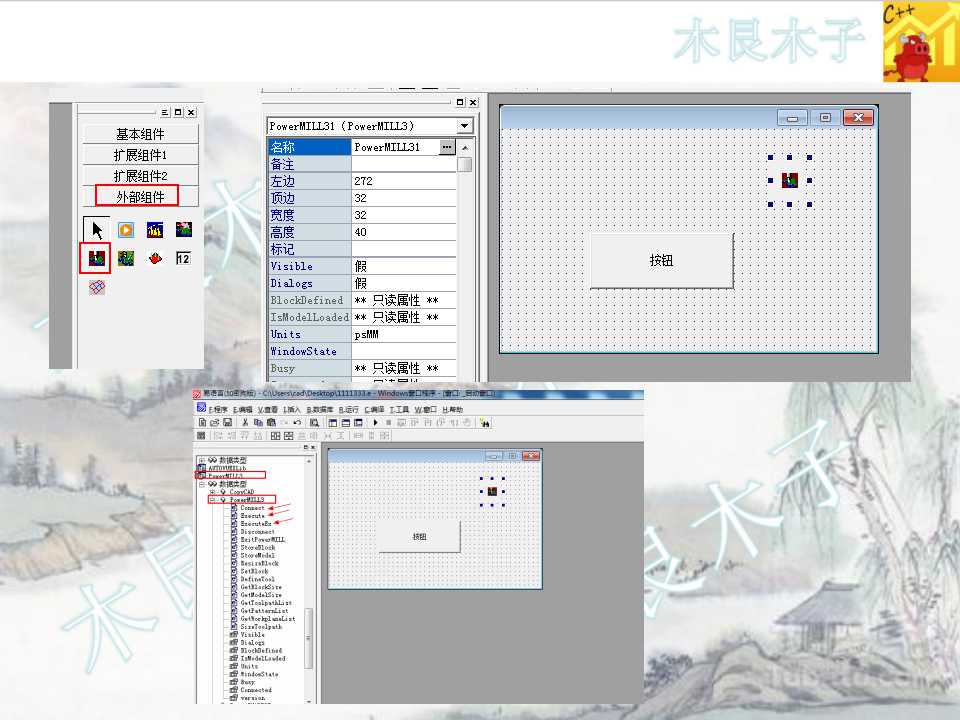This screenshot has height=720, width=960.
Task: Select the pointer arrow tool in component palette
Action: coord(97,230)
